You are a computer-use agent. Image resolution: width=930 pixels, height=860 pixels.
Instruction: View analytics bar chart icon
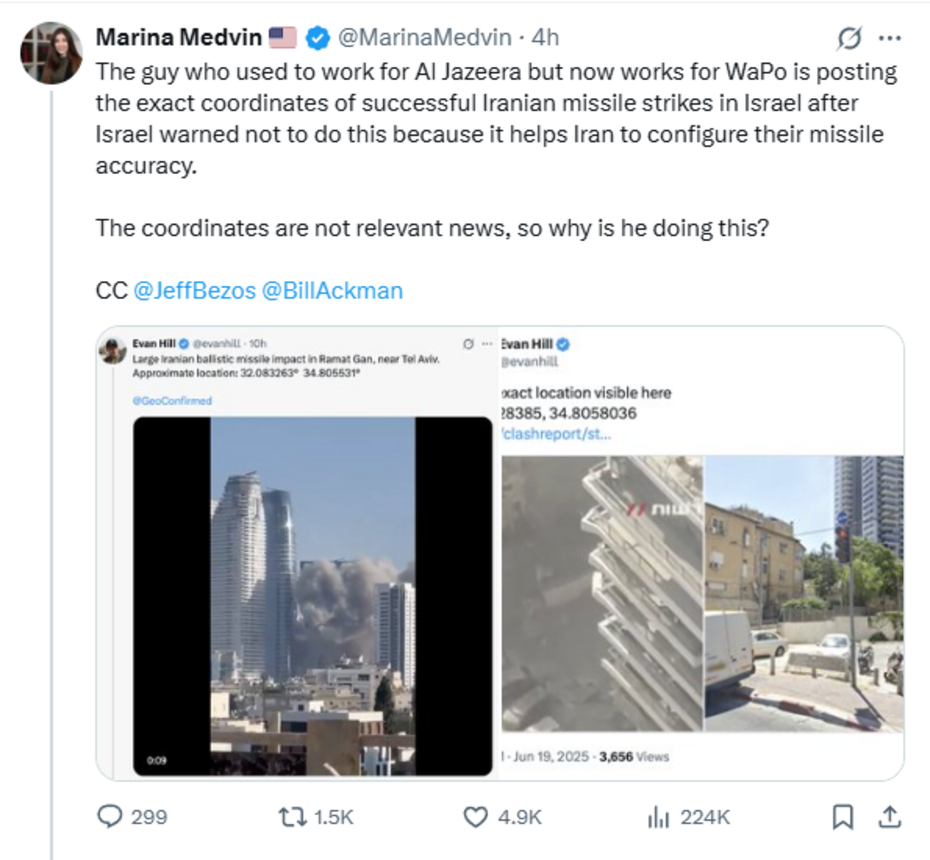[x=658, y=817]
